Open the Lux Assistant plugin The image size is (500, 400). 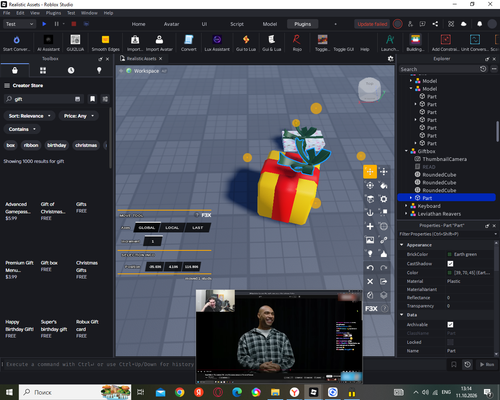tap(217, 43)
